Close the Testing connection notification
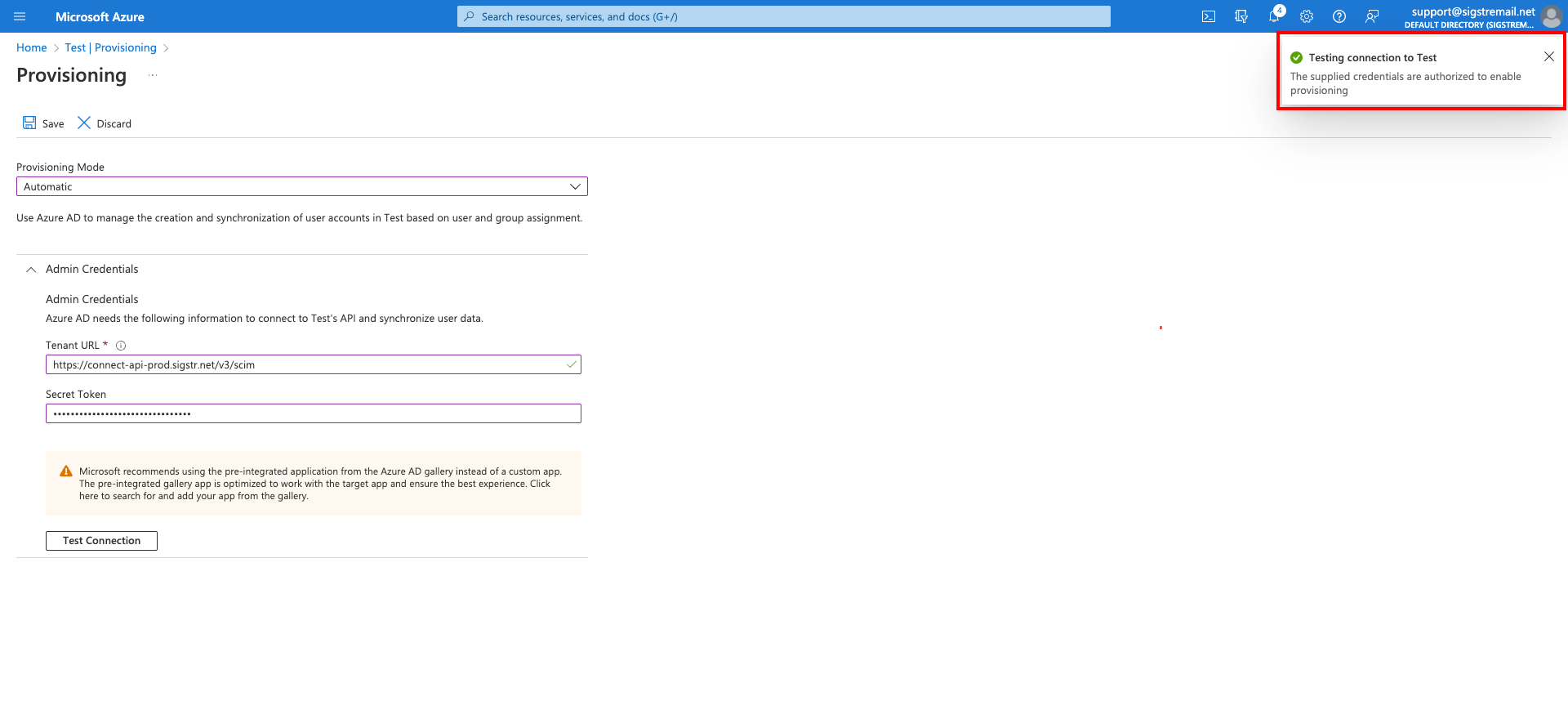 [1548, 56]
